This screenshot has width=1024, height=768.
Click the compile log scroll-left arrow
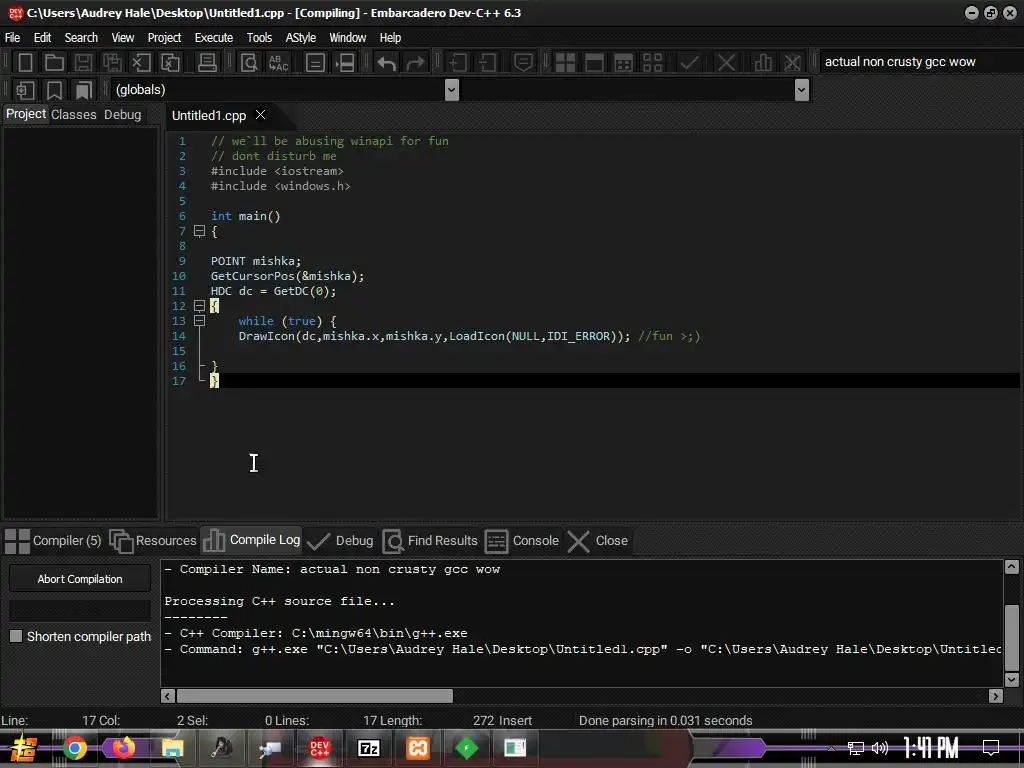[168, 696]
